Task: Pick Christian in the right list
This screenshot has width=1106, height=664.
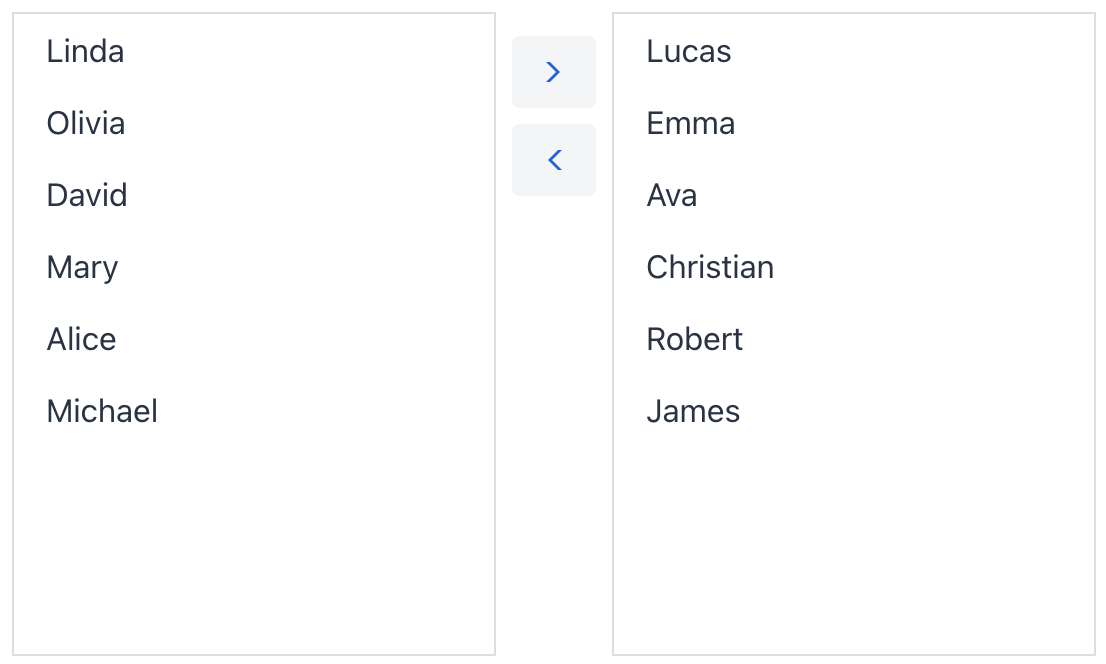Action: [710, 267]
